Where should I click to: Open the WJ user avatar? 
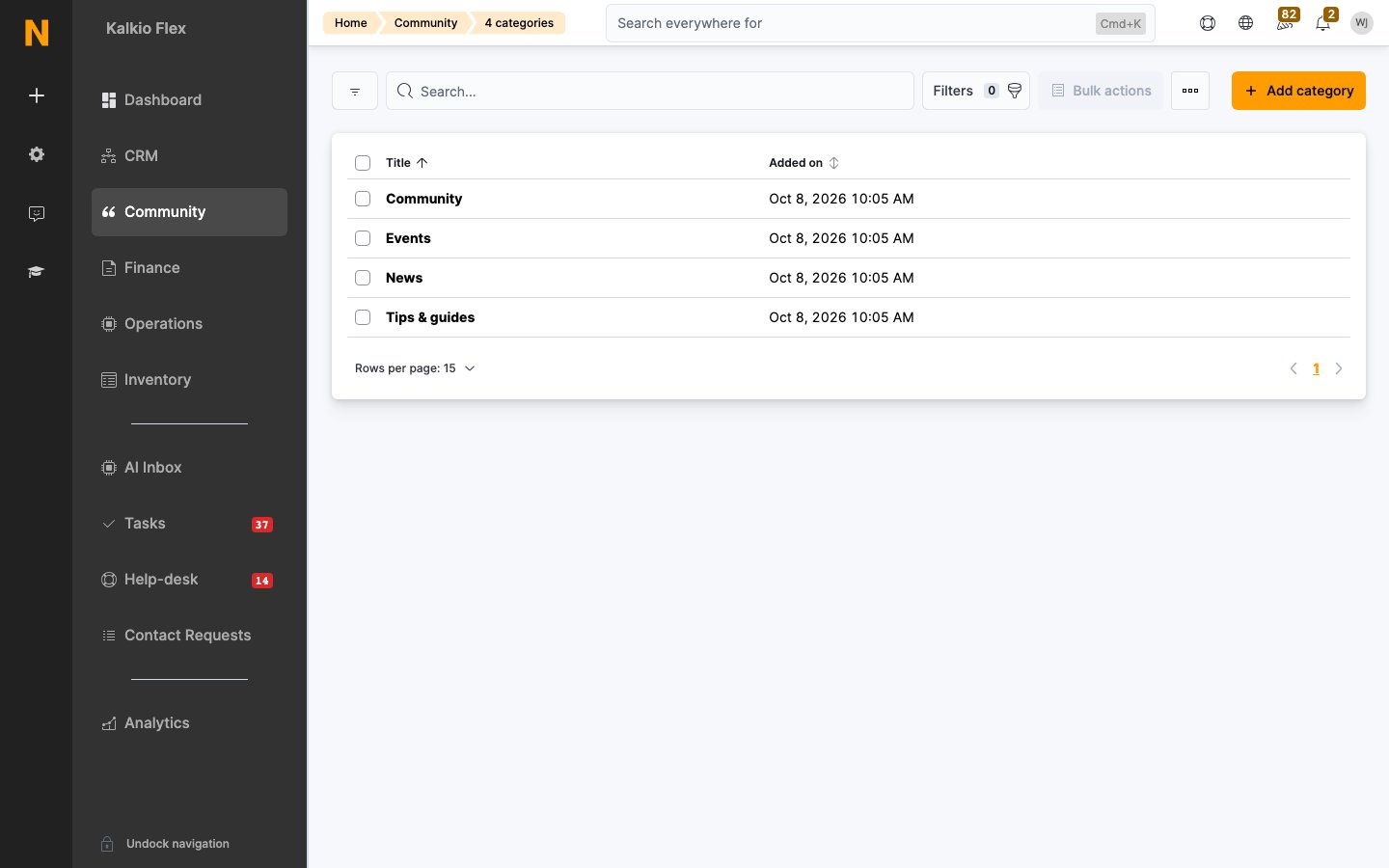[1362, 23]
